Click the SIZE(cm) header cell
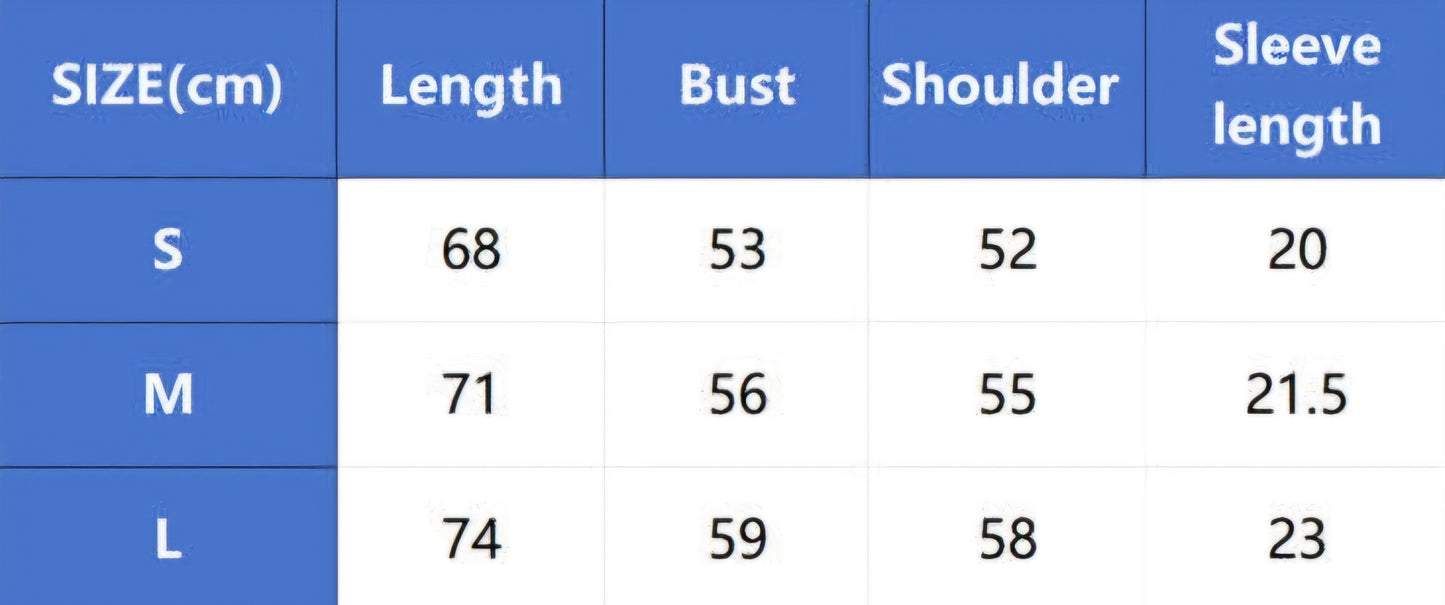The image size is (1445, 605). coord(167,88)
